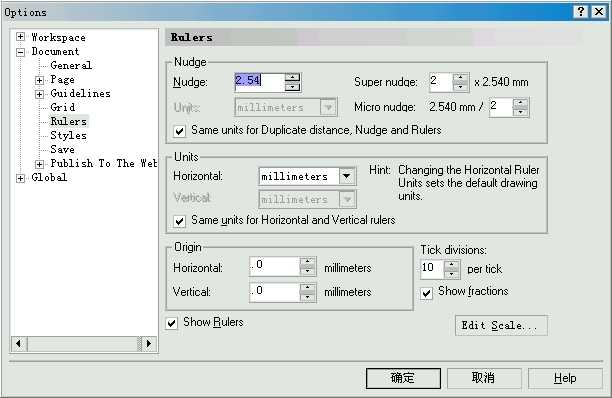
Task: Open the Edit Scale dialog button
Action: [501, 325]
